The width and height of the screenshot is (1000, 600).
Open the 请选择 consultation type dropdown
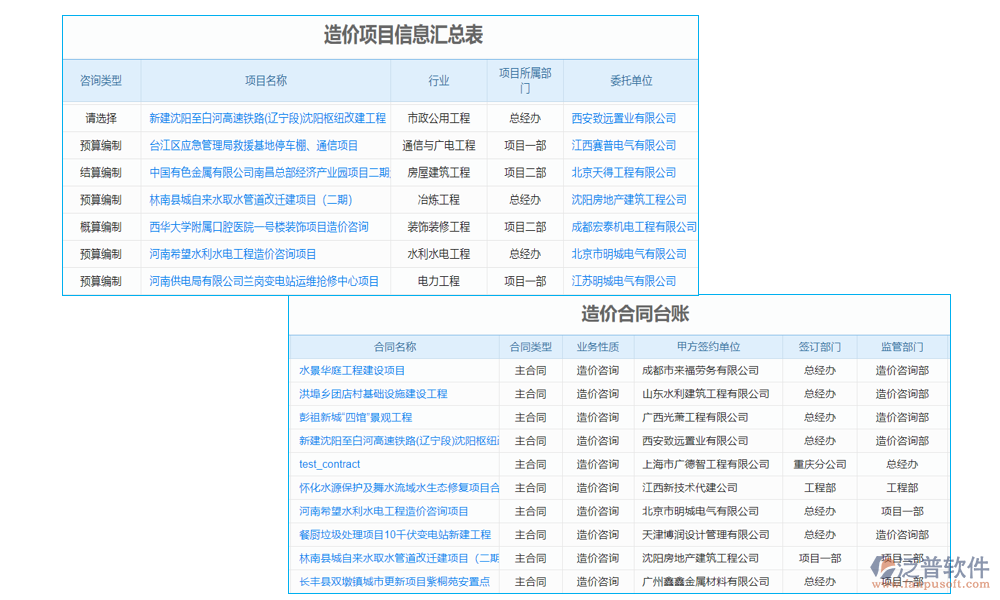101,117
